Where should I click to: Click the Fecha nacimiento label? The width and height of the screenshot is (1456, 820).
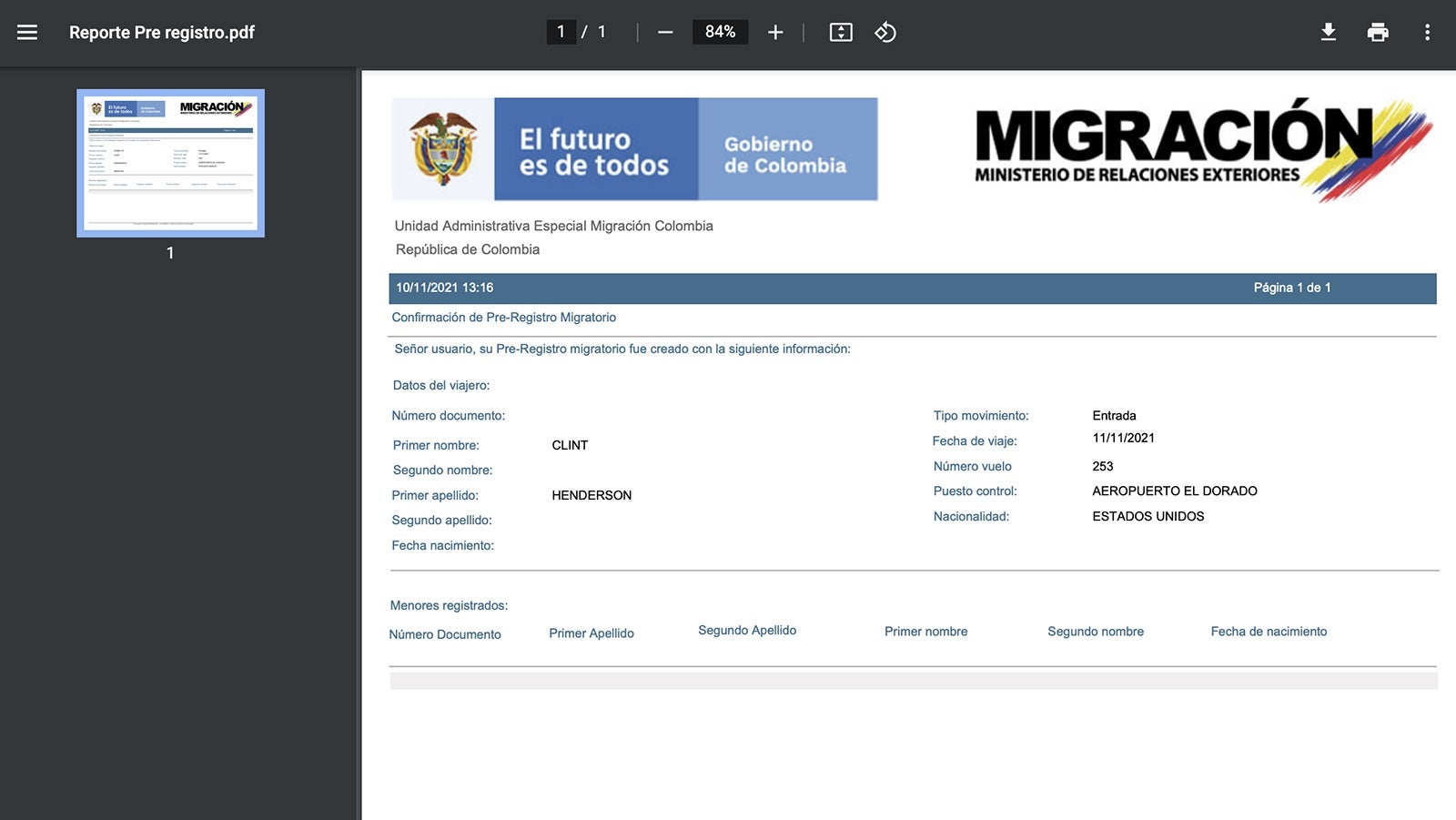[443, 546]
